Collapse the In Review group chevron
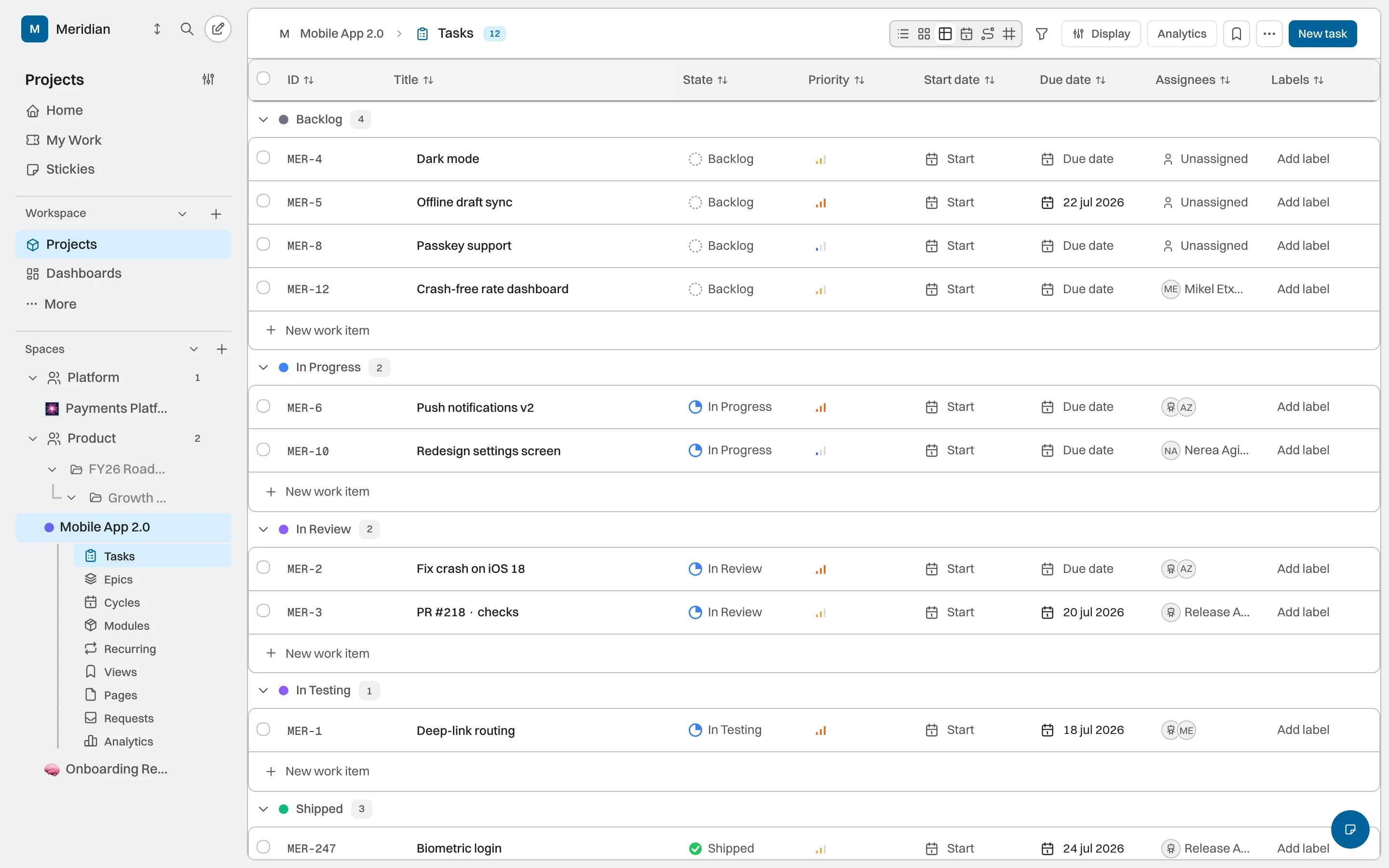 [263, 529]
